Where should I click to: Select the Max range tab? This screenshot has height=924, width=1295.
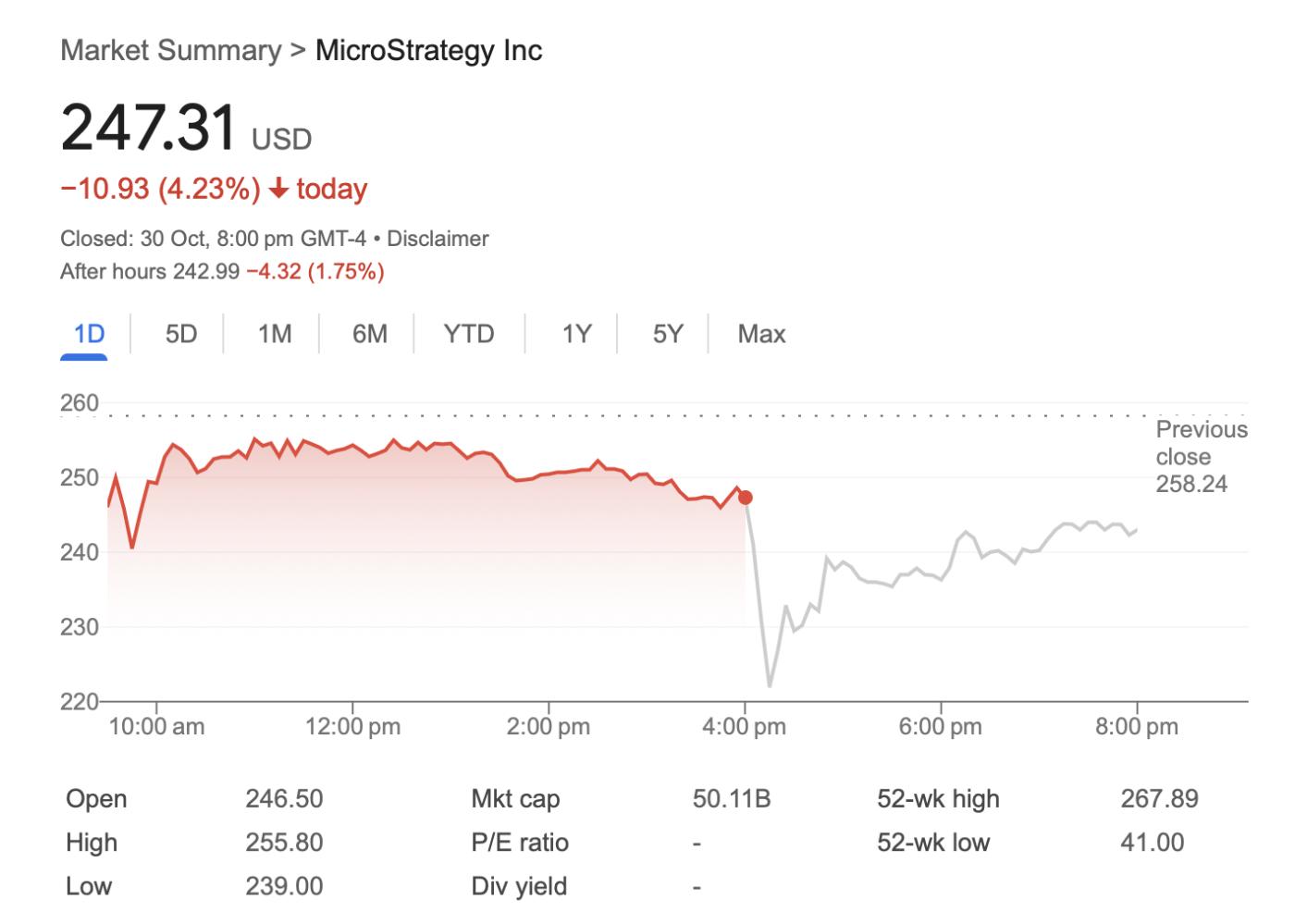(761, 334)
